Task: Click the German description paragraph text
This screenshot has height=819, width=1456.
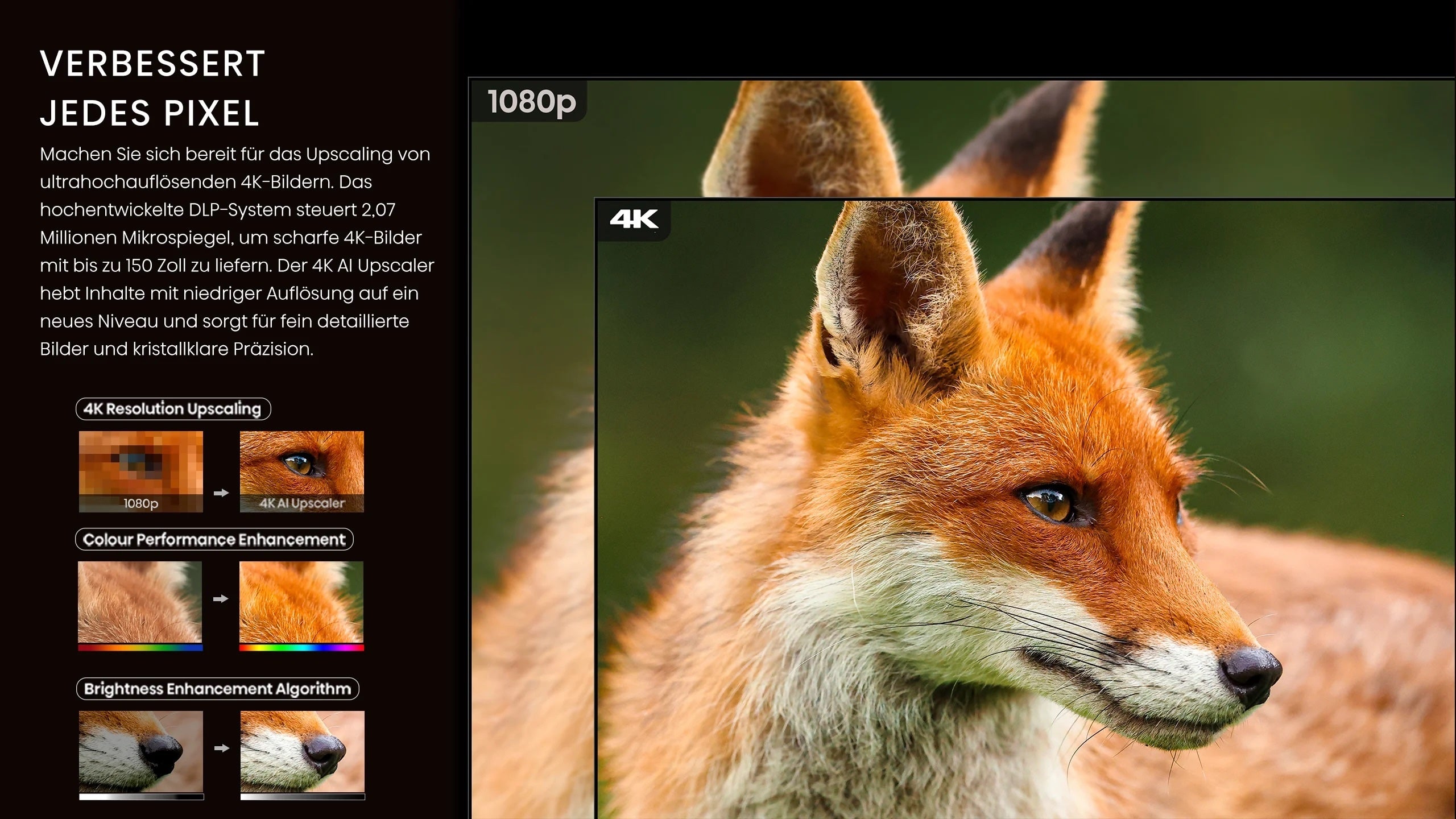Action: click(x=236, y=251)
